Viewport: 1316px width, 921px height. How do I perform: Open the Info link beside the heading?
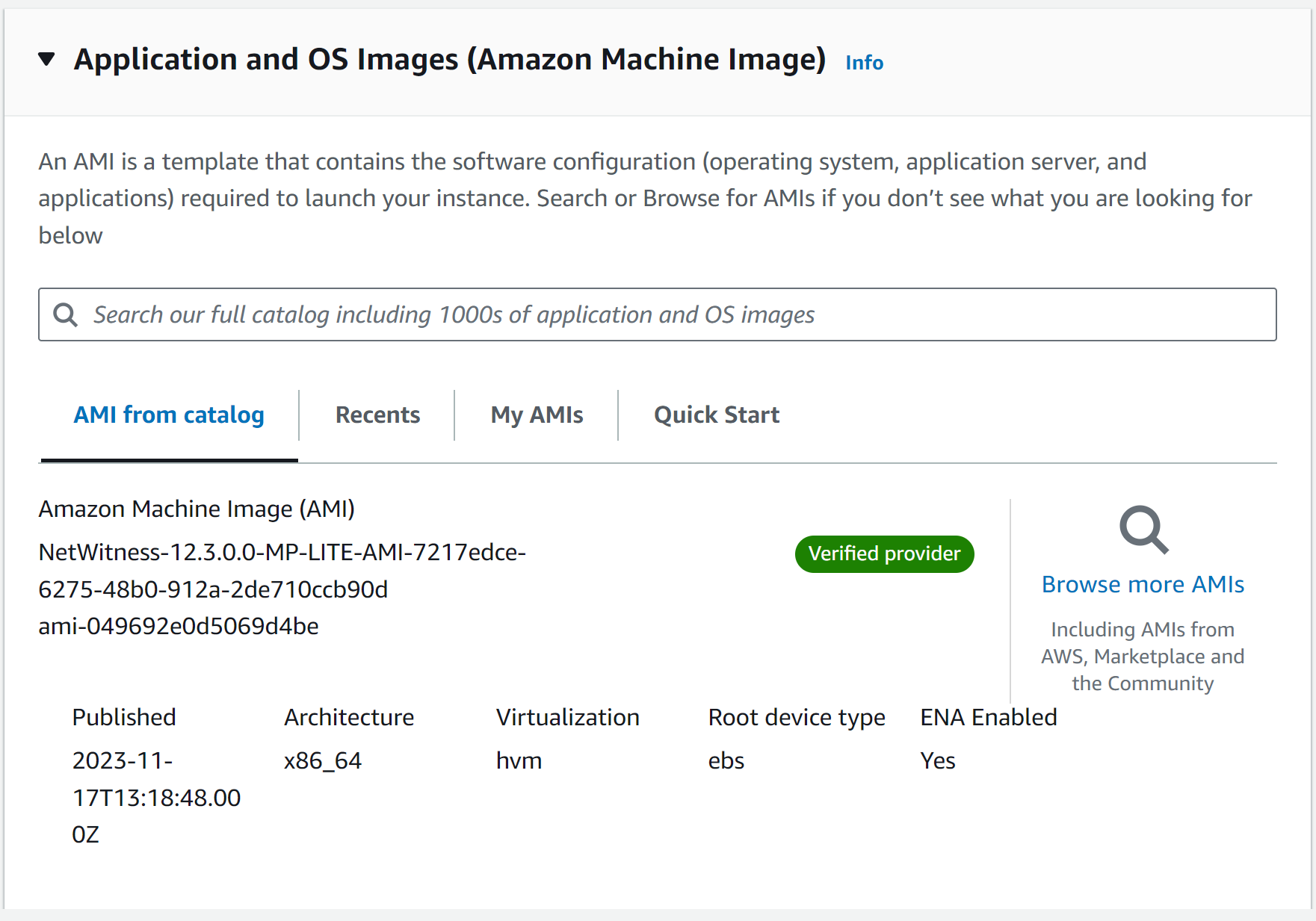point(864,63)
